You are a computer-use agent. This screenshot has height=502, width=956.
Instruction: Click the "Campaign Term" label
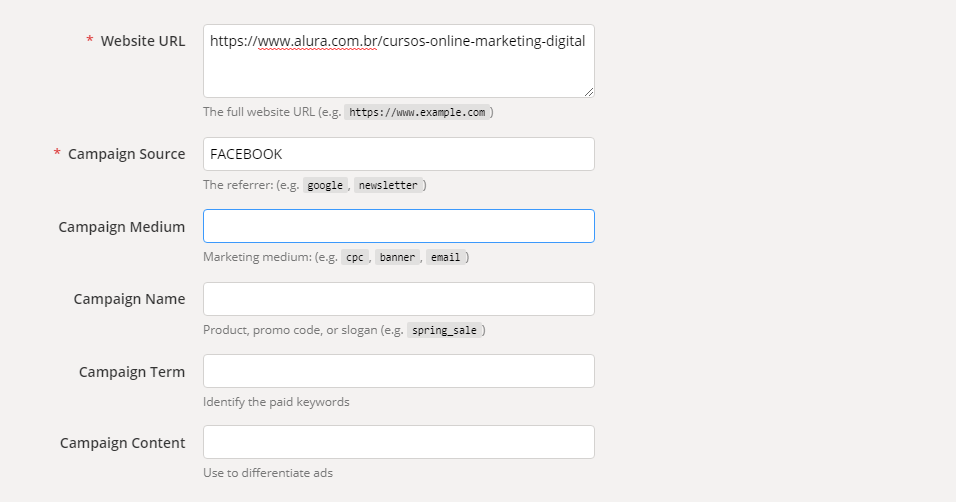(132, 372)
